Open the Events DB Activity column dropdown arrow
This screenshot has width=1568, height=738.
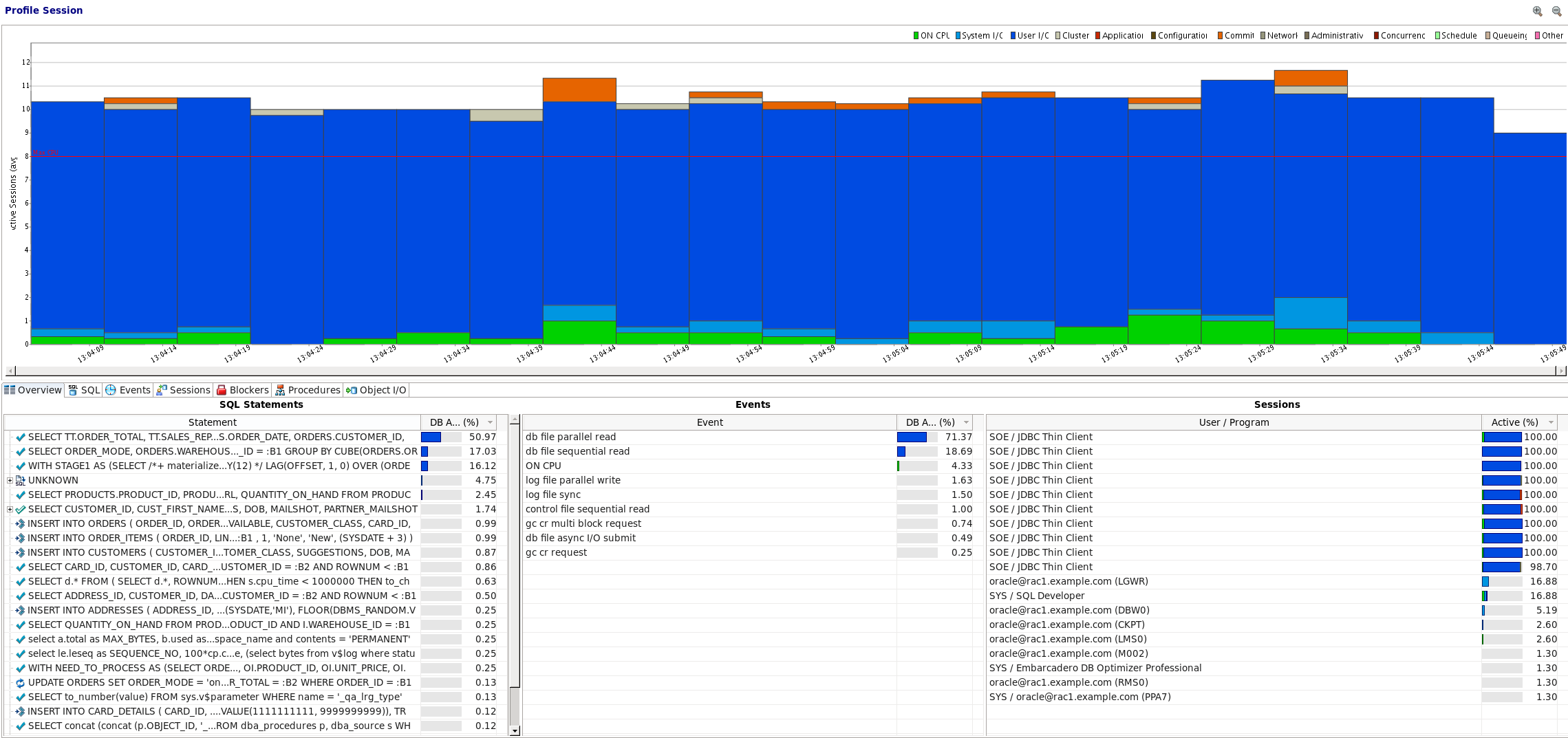click(966, 422)
